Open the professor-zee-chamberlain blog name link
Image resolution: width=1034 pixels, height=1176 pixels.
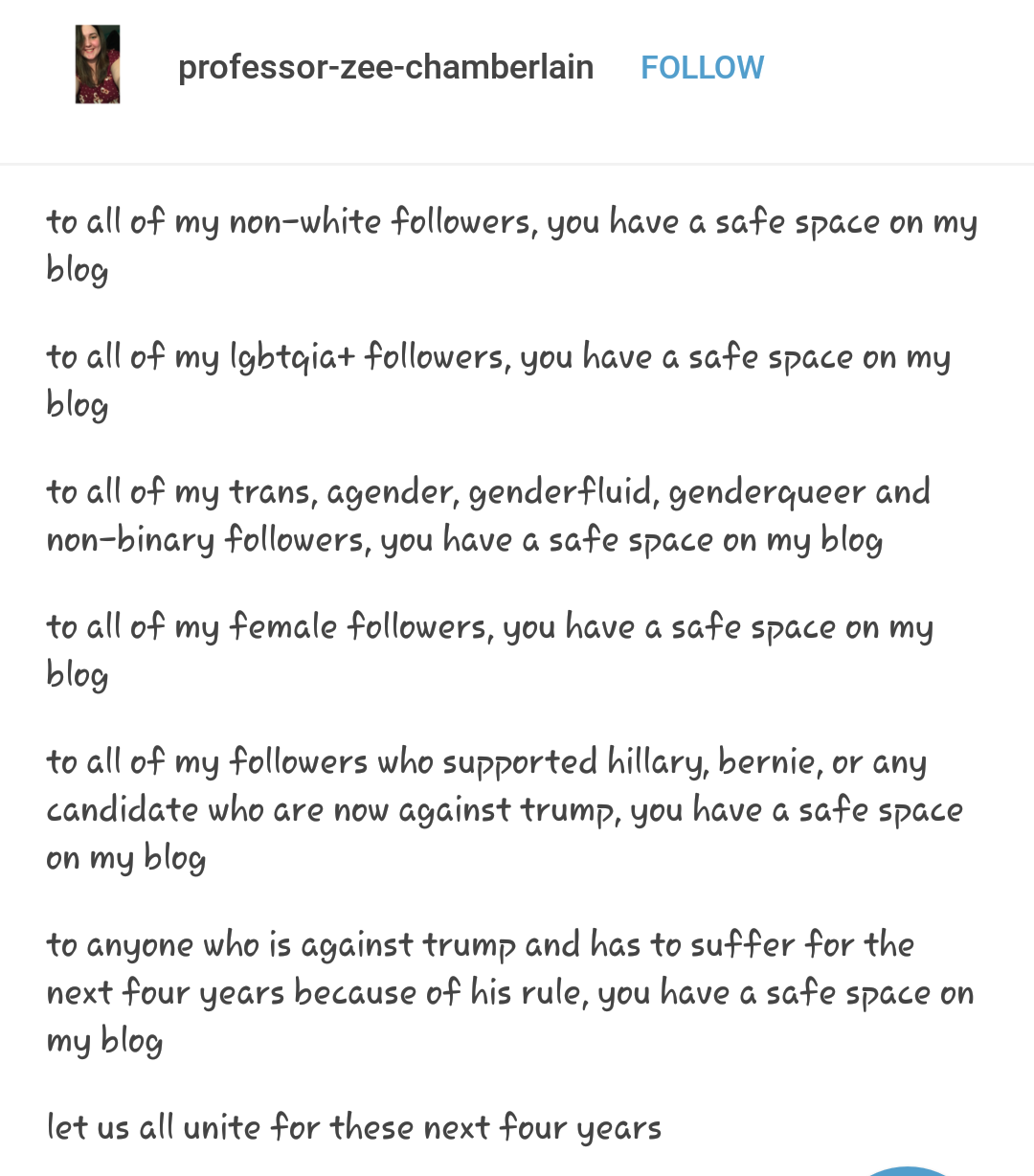click(386, 67)
